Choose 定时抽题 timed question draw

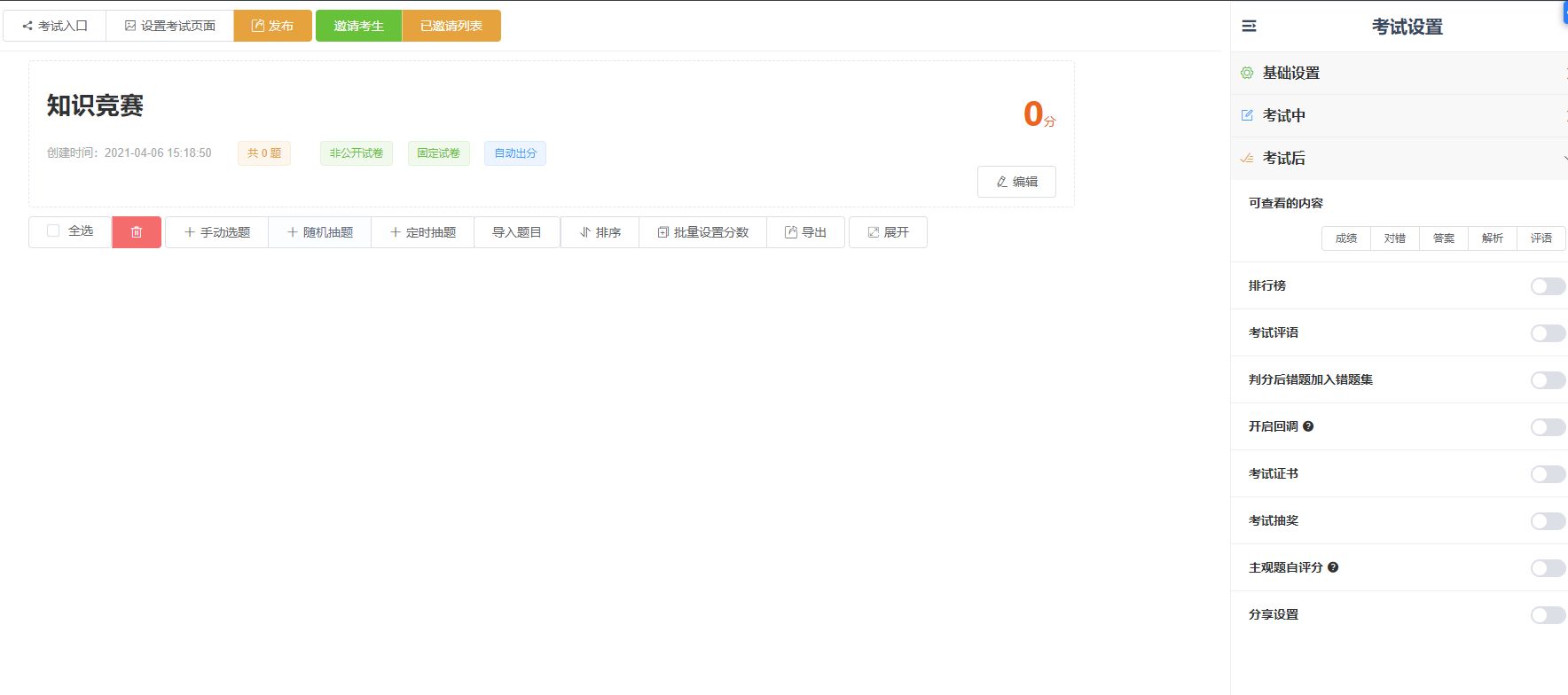(x=422, y=232)
